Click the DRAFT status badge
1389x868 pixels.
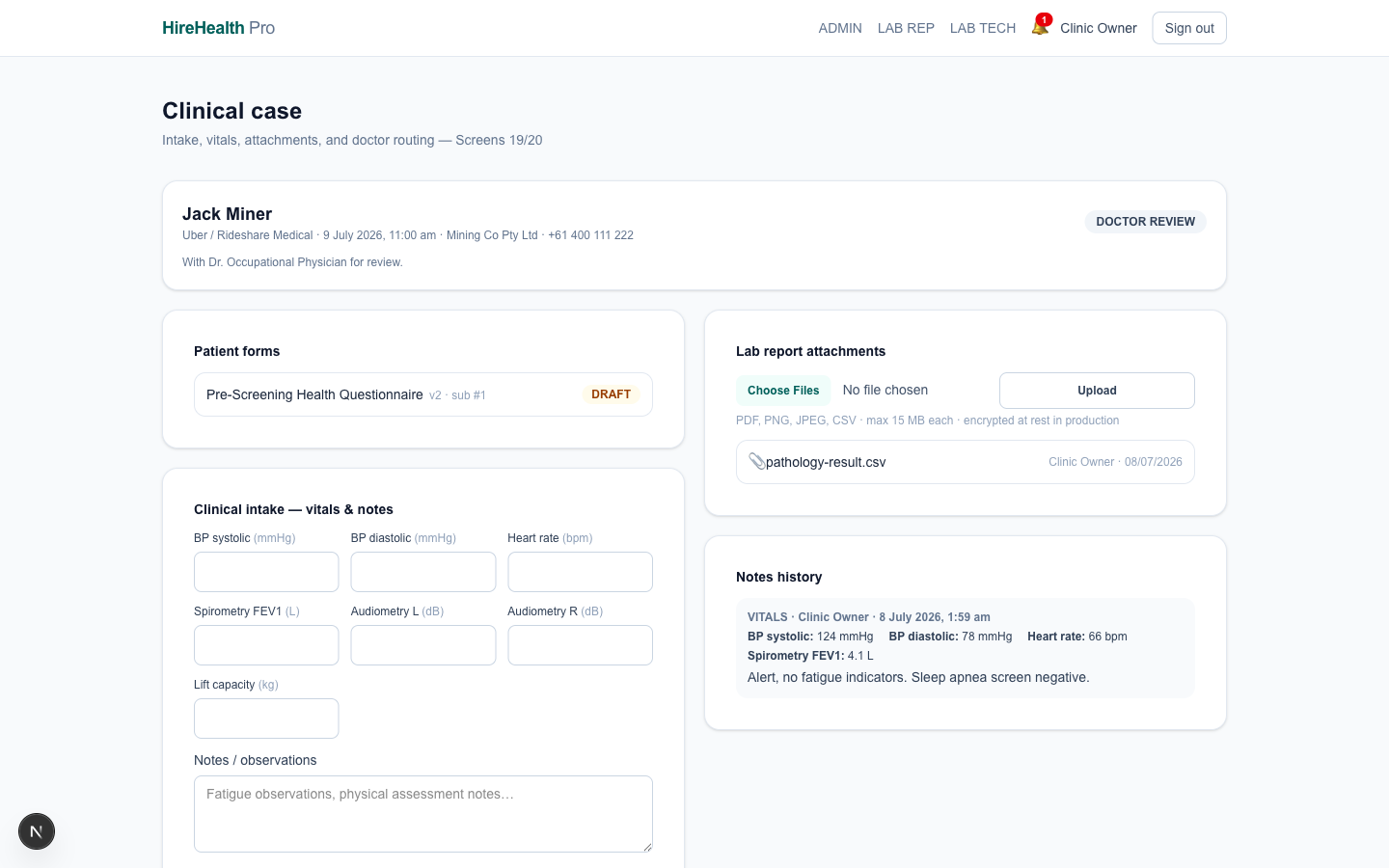click(611, 394)
